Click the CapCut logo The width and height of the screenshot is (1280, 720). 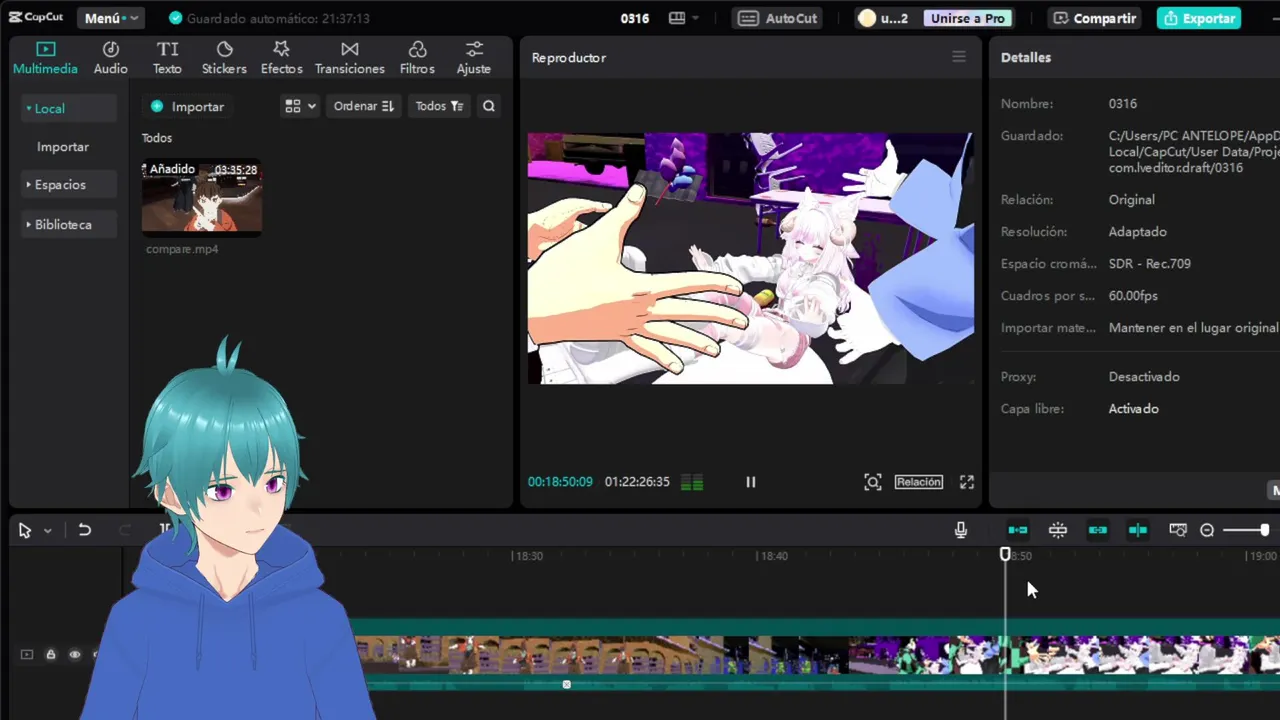36,17
